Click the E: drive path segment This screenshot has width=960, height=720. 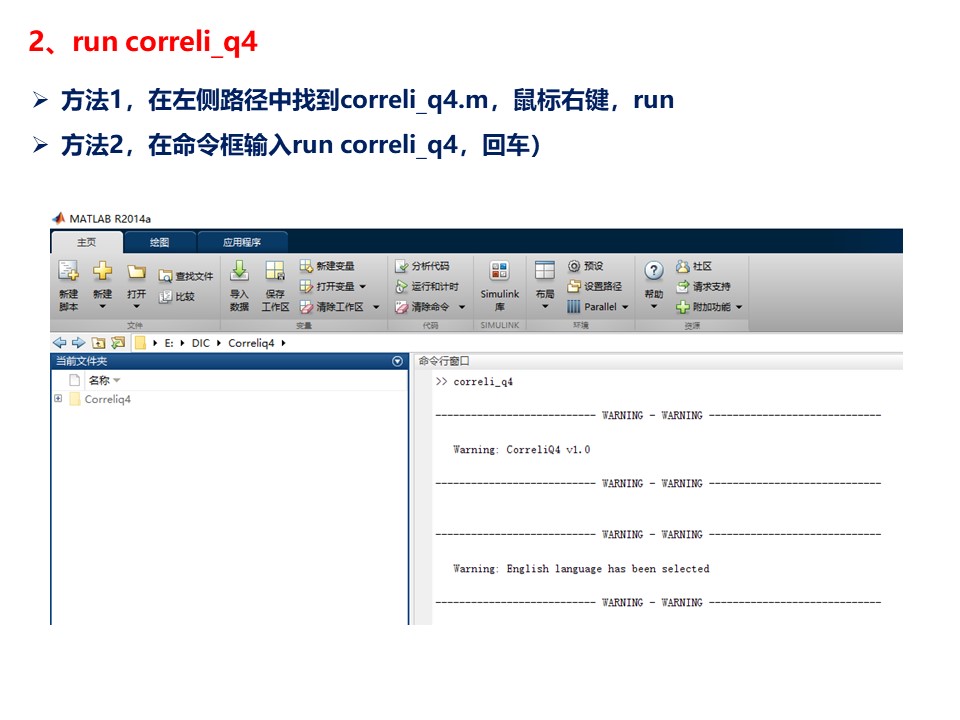pos(169,343)
